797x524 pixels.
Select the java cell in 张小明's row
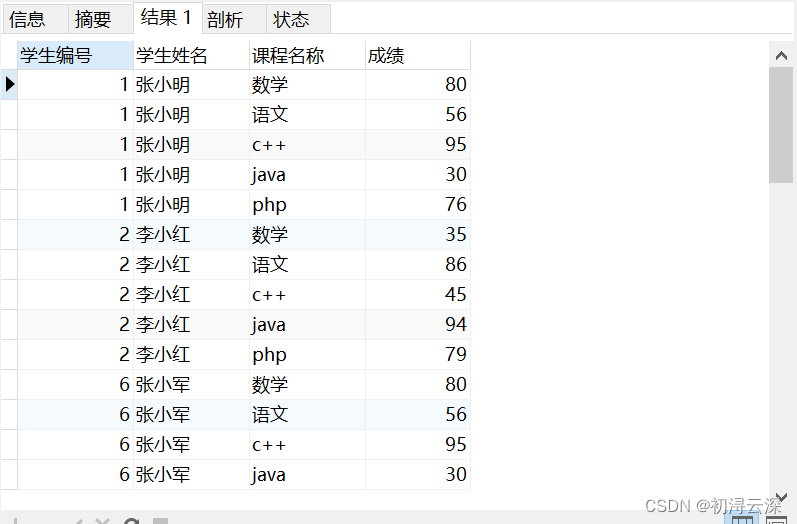point(308,174)
